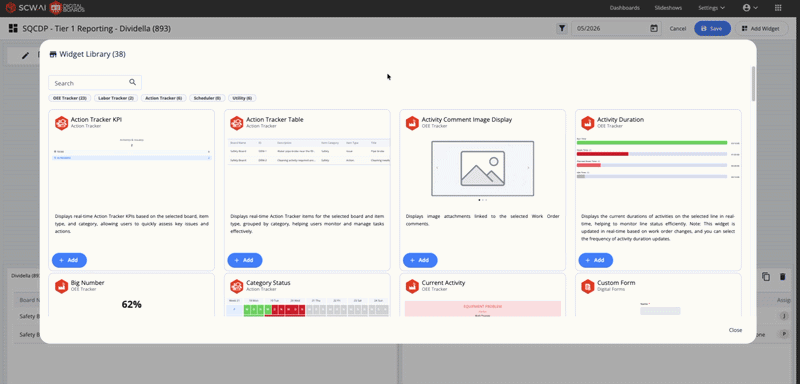Click the "Action Tracker KPI" card title
This screenshot has height=384, width=800.
point(96,119)
